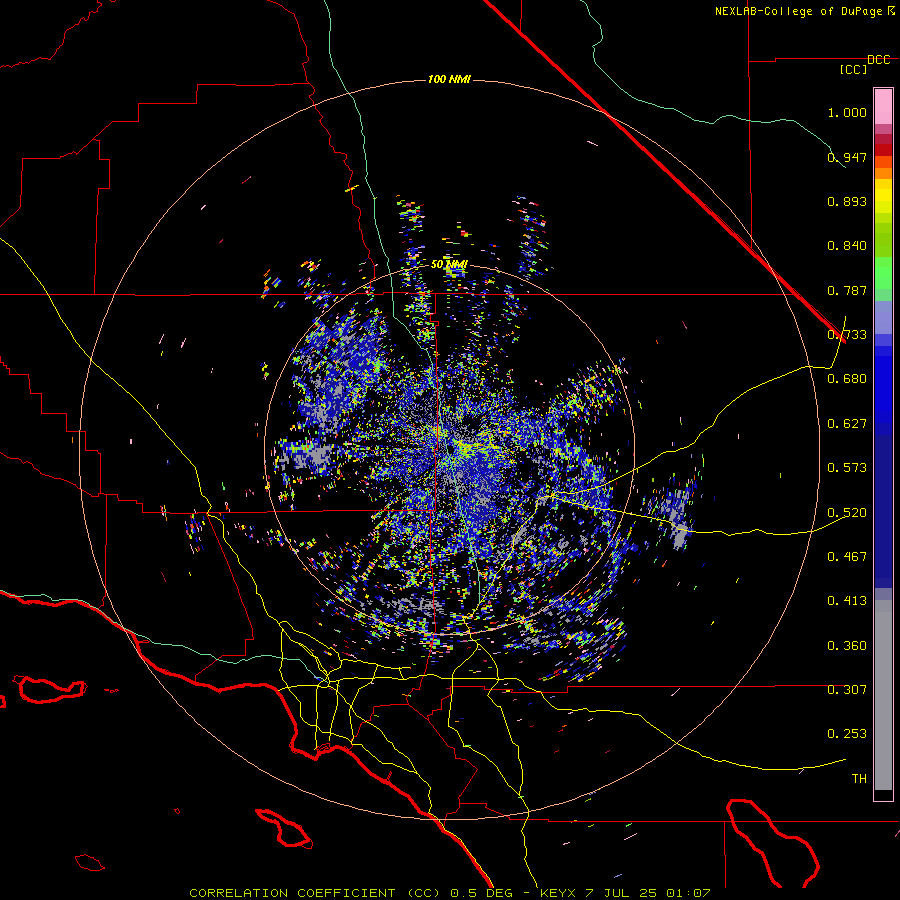Pick the gray segment of the color bar
Viewport: 900px width, 900px height.
pyautogui.click(x=883, y=695)
